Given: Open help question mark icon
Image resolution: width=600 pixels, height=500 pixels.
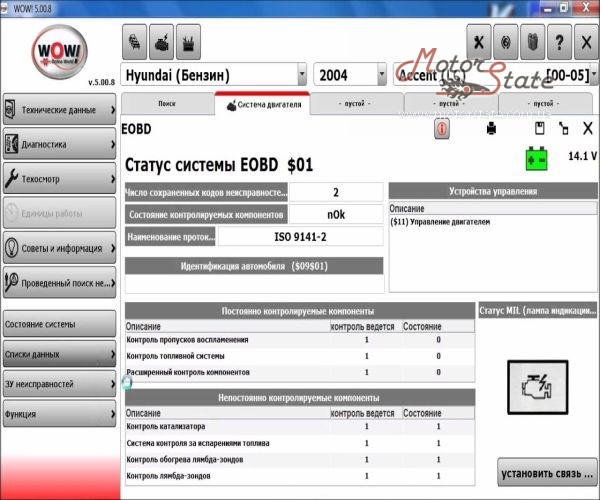Looking at the screenshot, I should coord(559,42).
